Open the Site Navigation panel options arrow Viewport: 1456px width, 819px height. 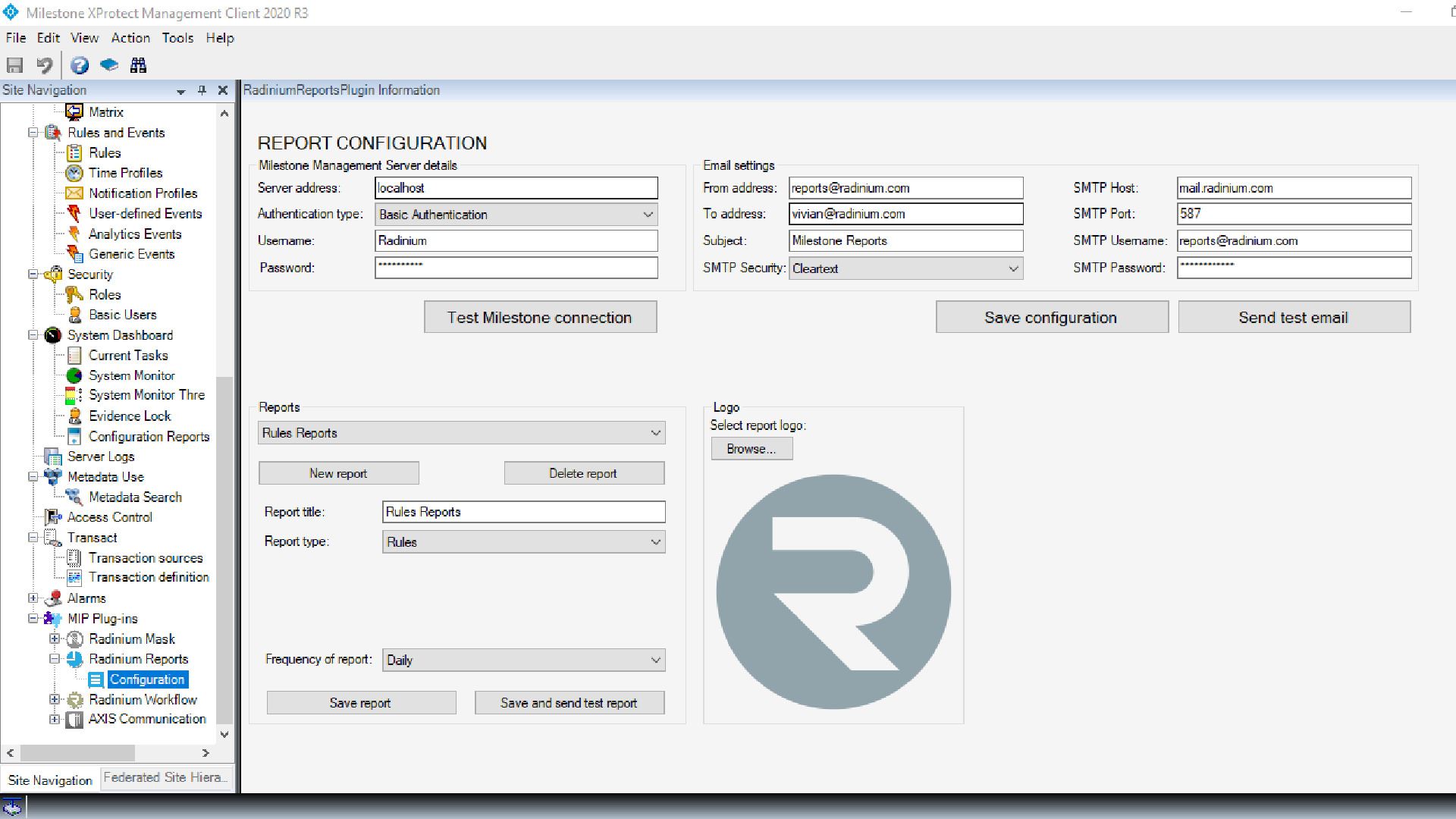(180, 91)
